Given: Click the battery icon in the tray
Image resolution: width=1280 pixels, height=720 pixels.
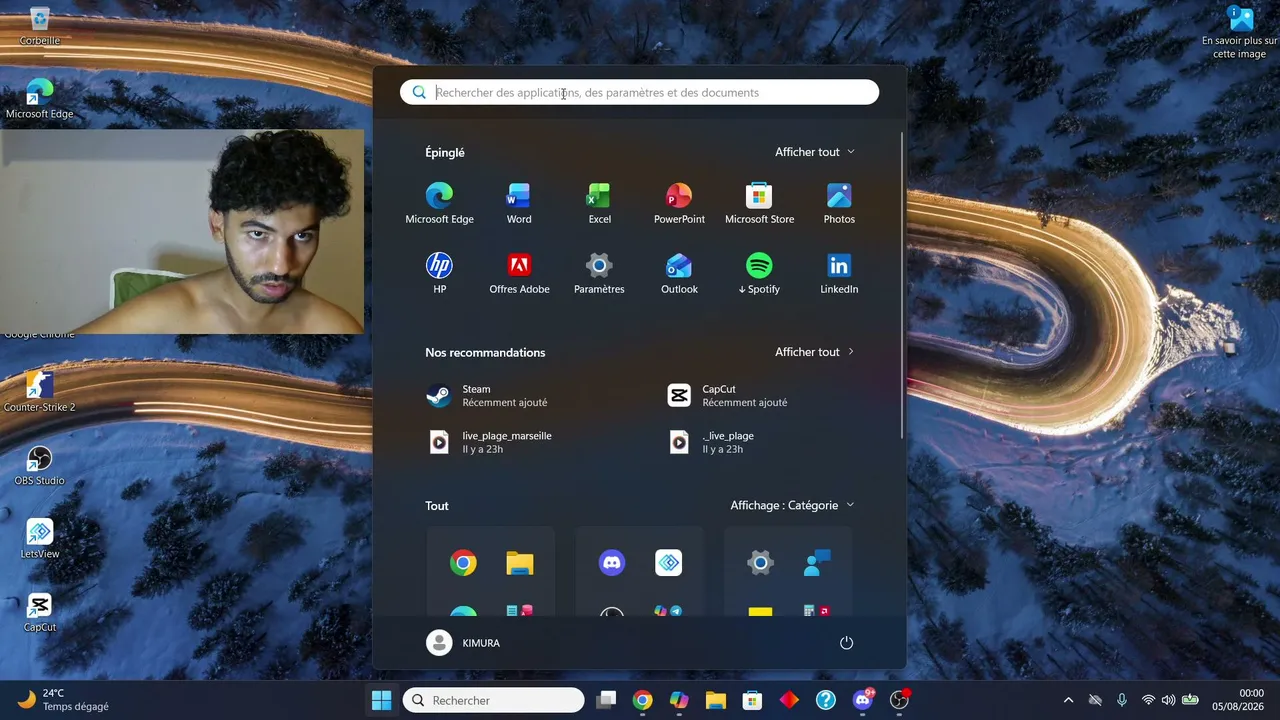Looking at the screenshot, I should tap(1190, 700).
